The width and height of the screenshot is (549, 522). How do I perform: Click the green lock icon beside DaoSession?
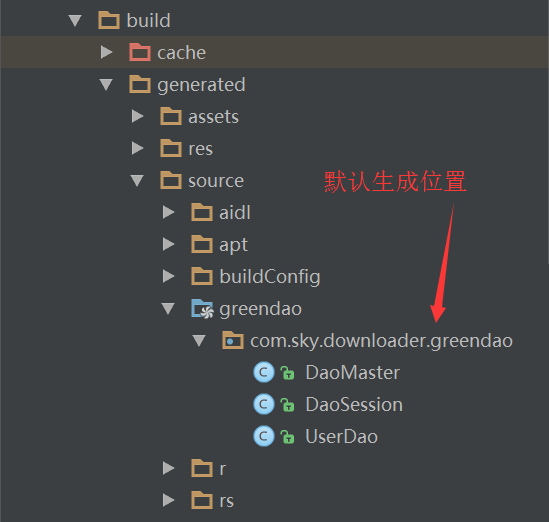(x=287, y=405)
